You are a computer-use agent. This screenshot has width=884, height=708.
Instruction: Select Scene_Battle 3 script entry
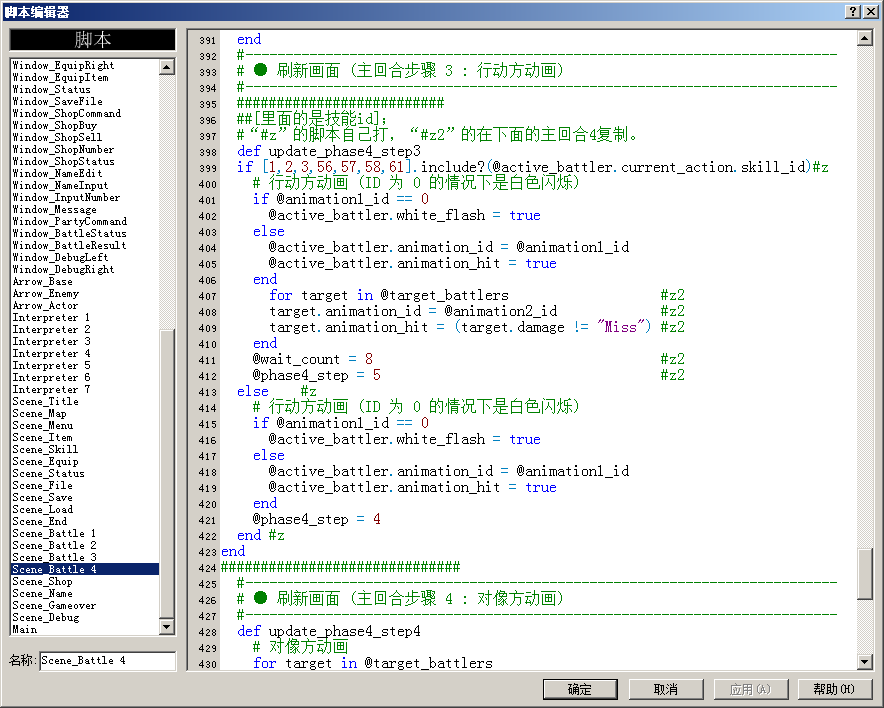[85, 557]
